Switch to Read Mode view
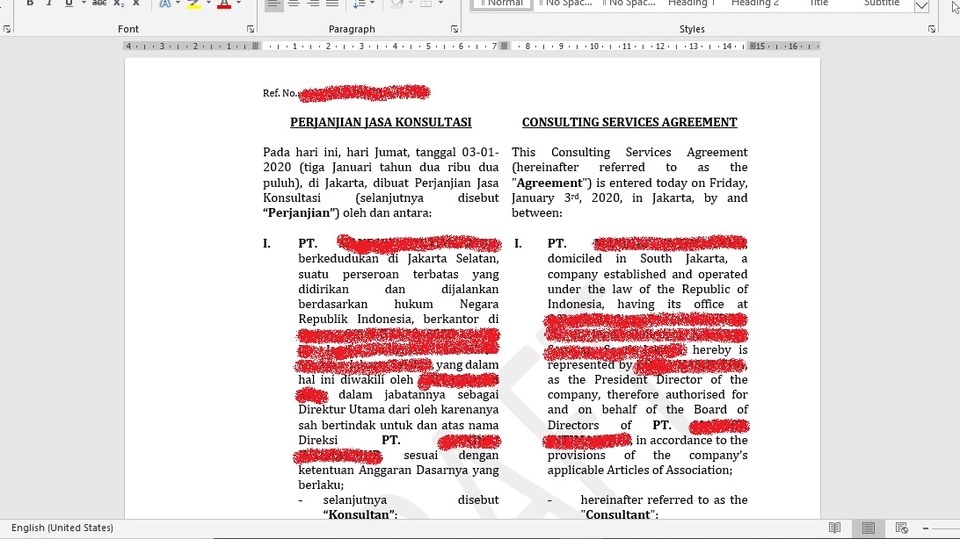This screenshot has width=960, height=539. [x=834, y=527]
